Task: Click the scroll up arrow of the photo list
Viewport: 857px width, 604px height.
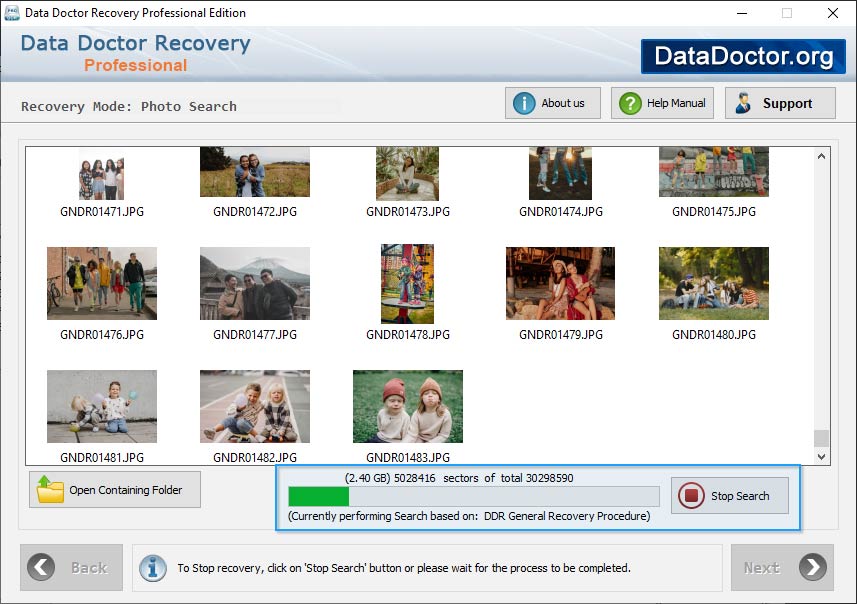Action: pyautogui.click(x=821, y=156)
